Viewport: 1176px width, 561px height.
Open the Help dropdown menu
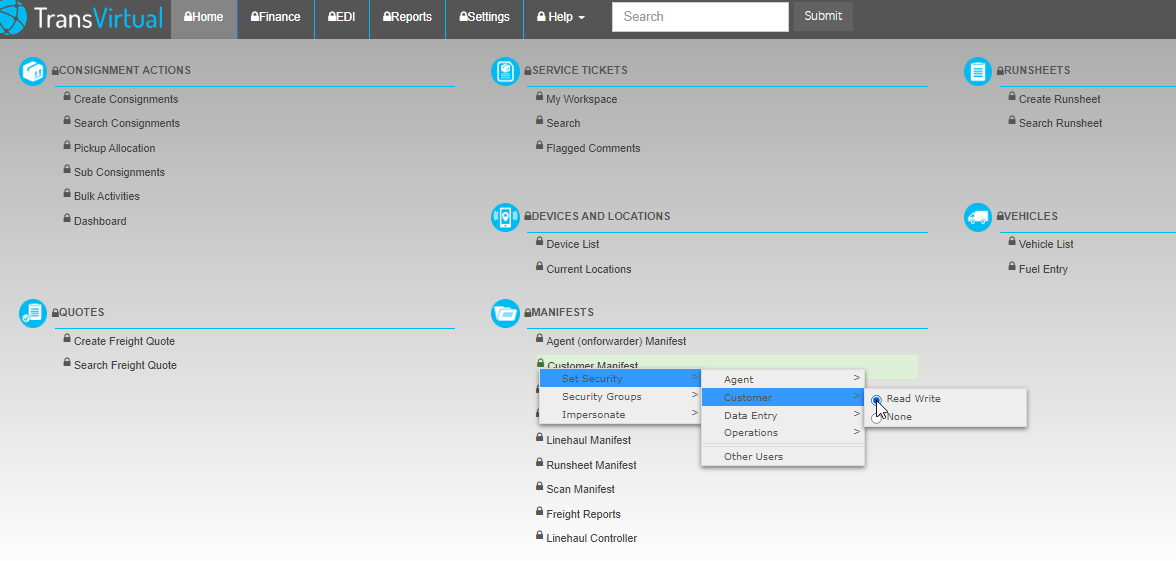point(561,17)
